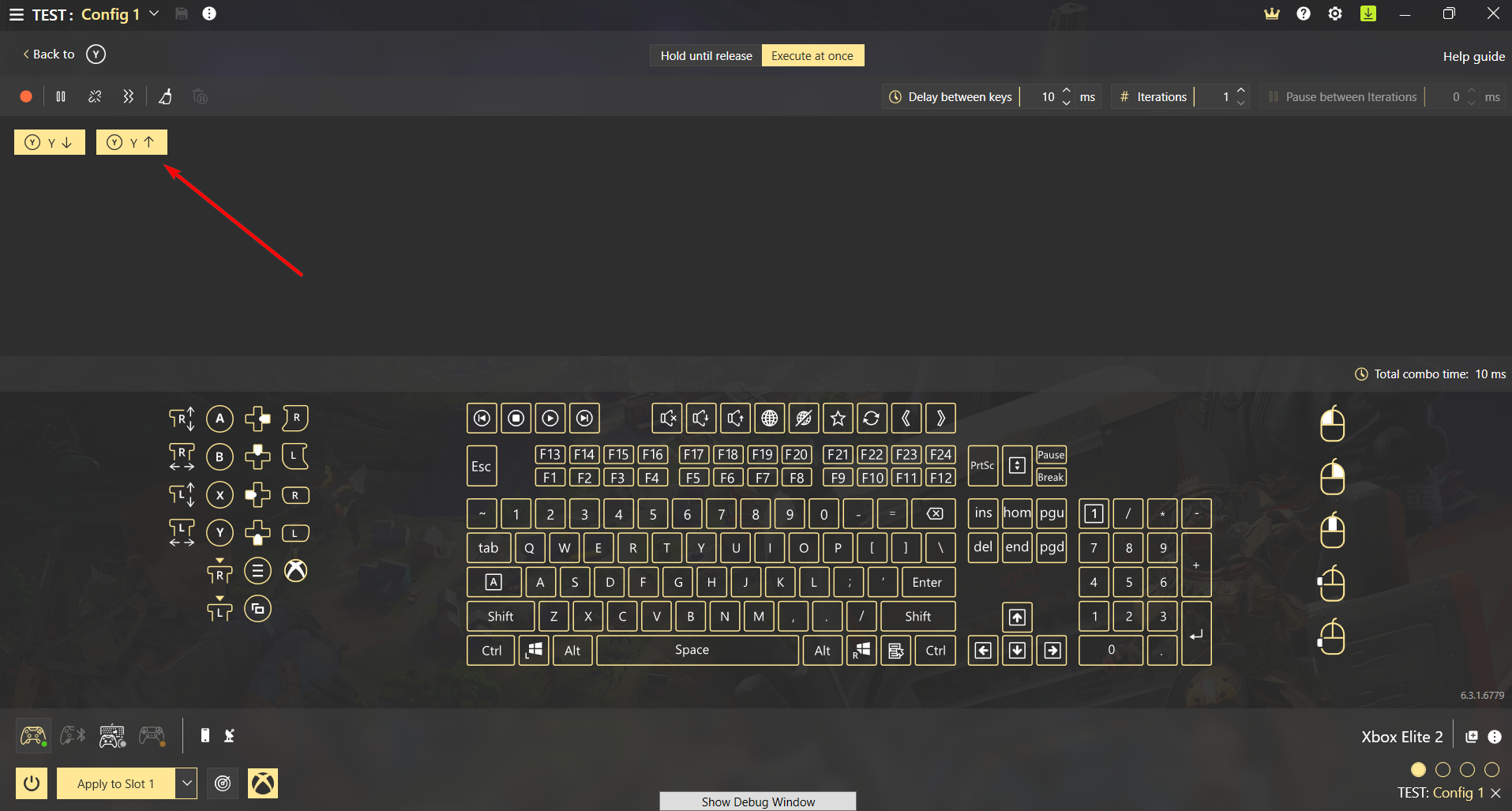Open the radar detection mode icon
1512x811 pixels.
[223, 783]
